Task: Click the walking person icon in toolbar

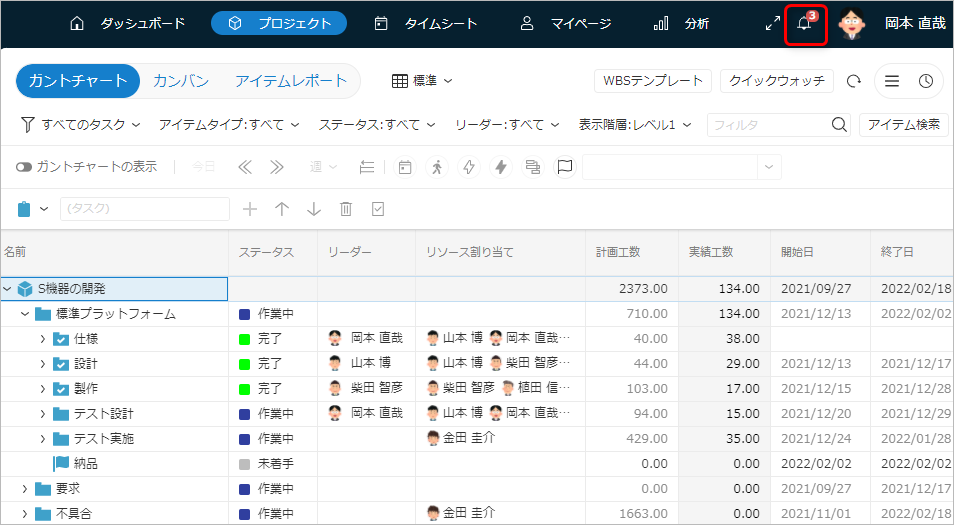Action: (436, 167)
